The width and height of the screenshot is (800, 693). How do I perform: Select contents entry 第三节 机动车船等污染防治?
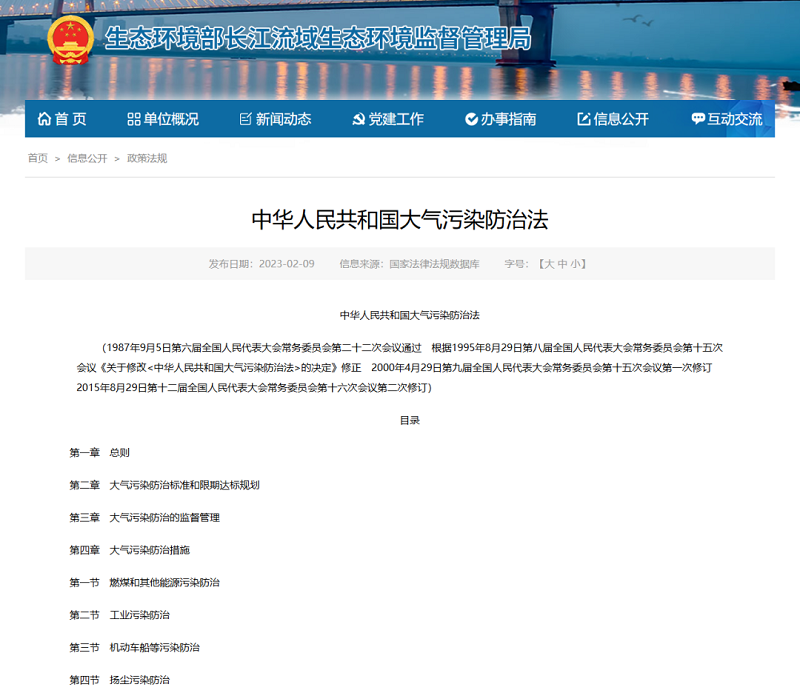[x=134, y=647]
